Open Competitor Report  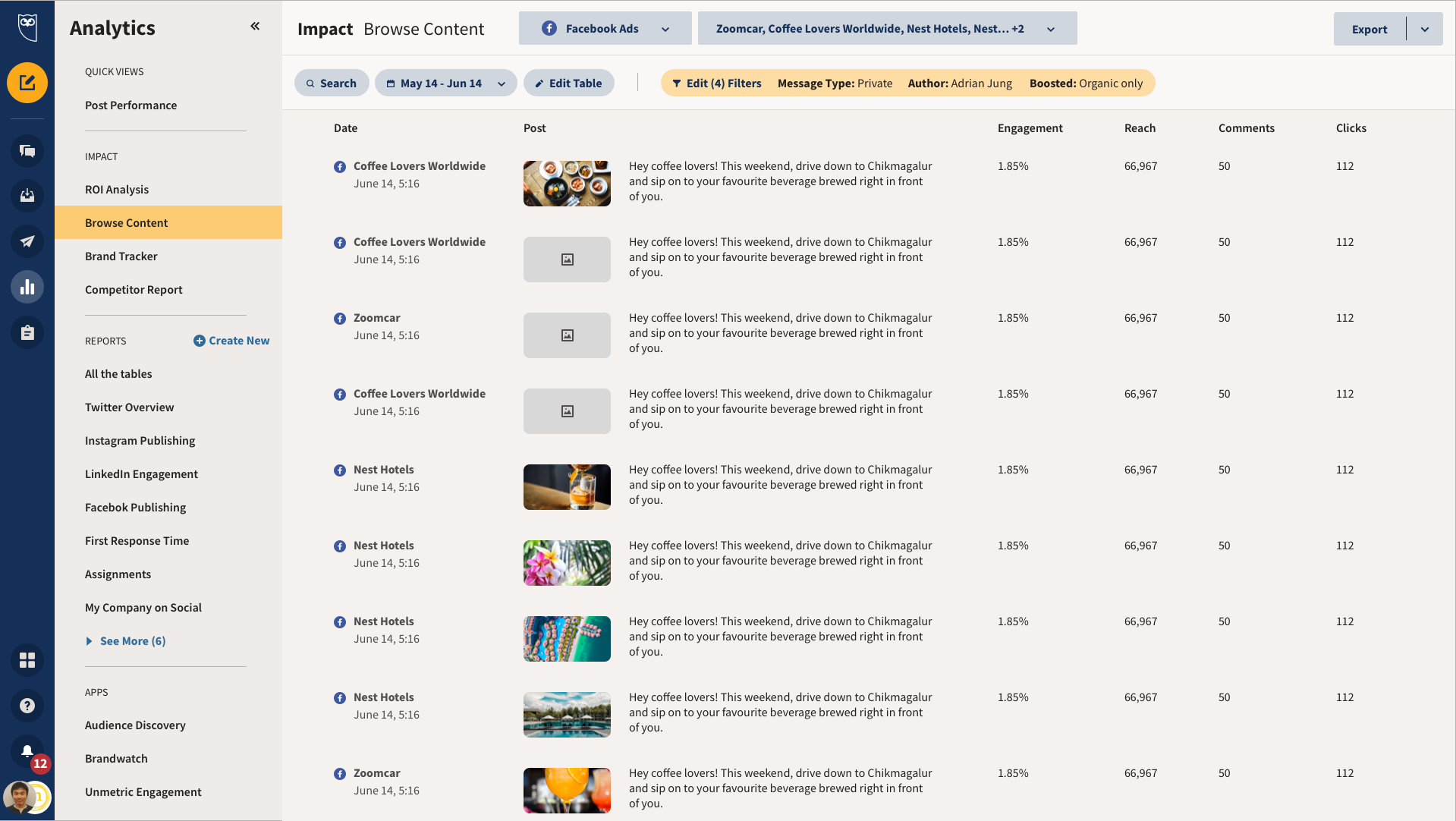coord(134,290)
